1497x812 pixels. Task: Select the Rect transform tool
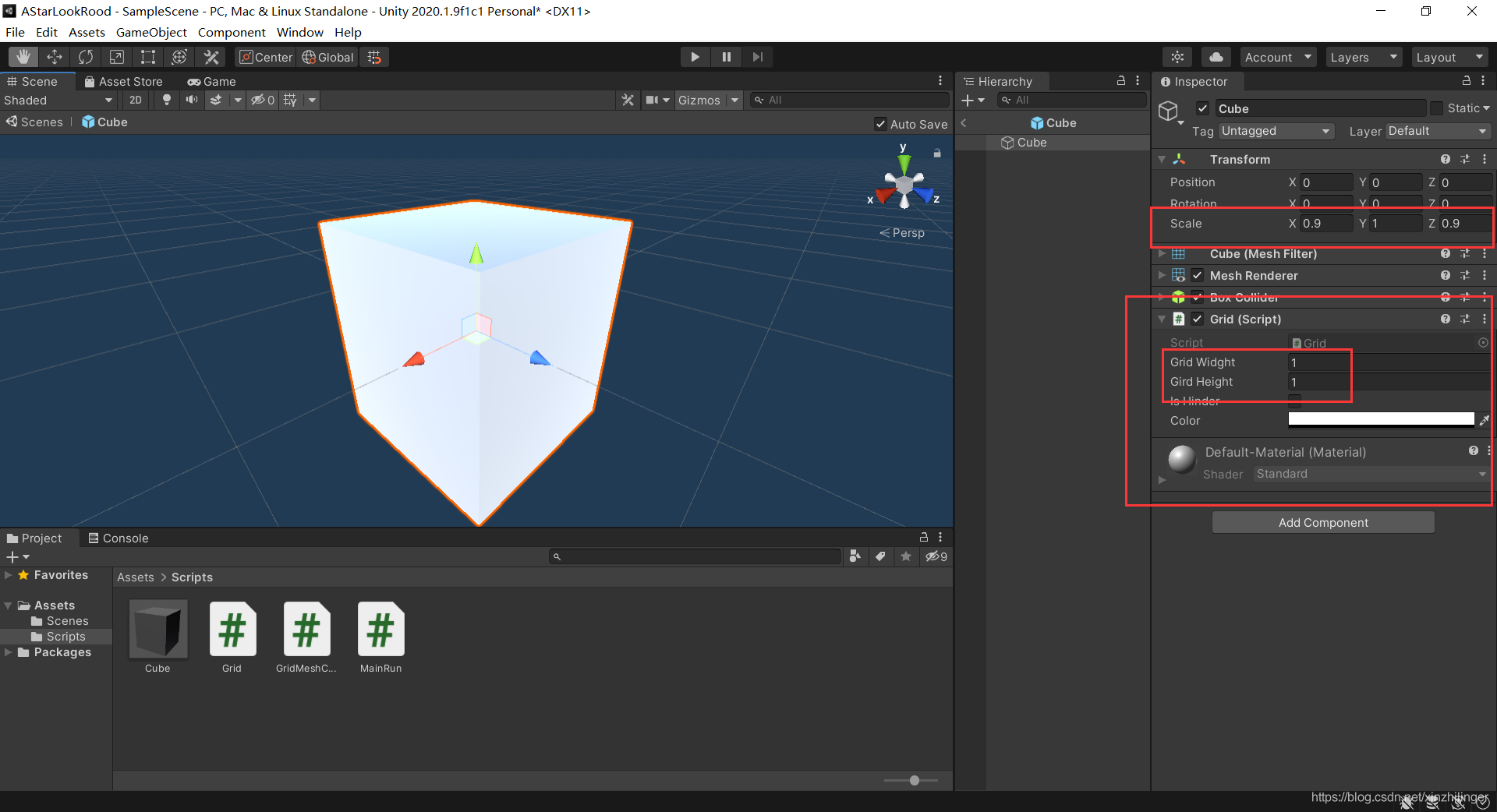(x=148, y=57)
